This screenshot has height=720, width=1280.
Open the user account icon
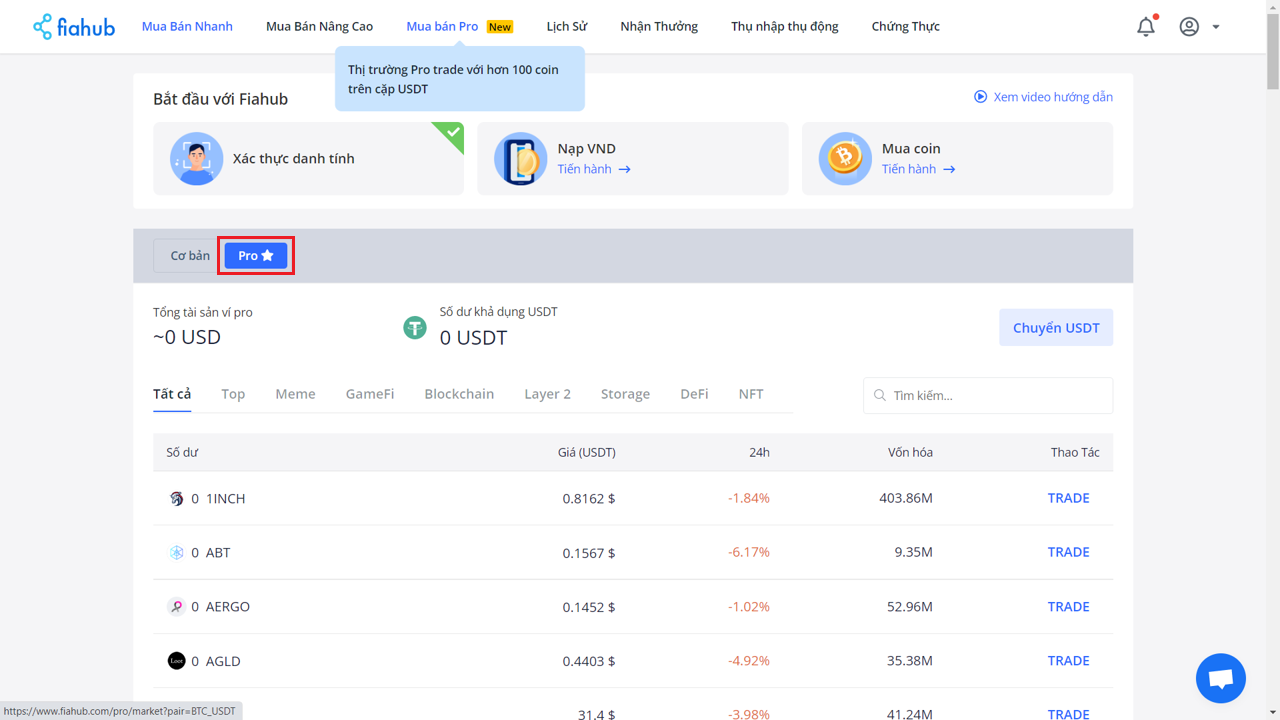1189,27
